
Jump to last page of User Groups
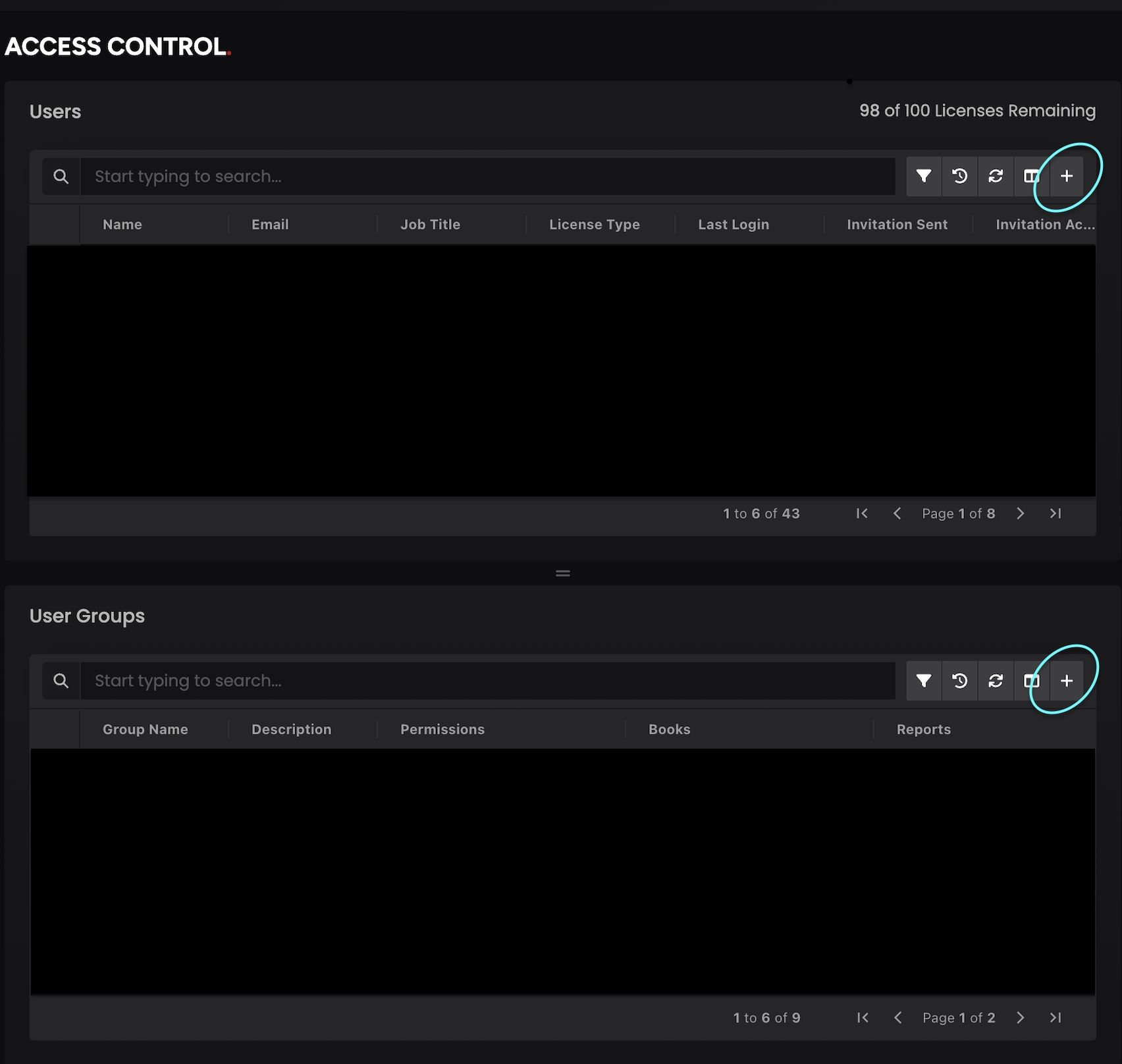pyautogui.click(x=1055, y=1018)
